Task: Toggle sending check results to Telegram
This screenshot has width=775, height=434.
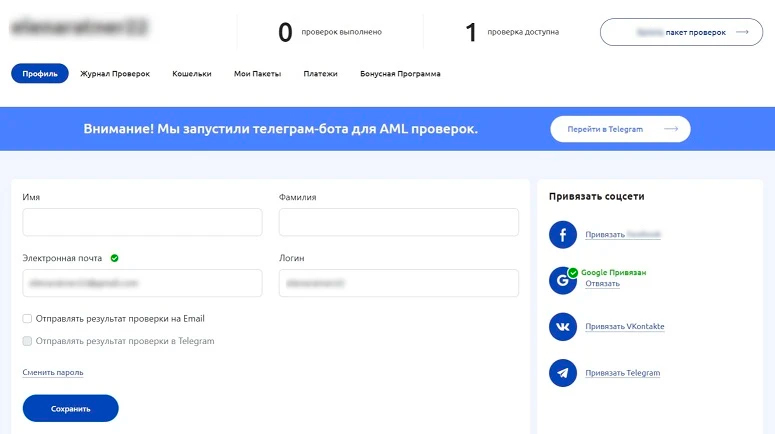Action: click(27, 341)
